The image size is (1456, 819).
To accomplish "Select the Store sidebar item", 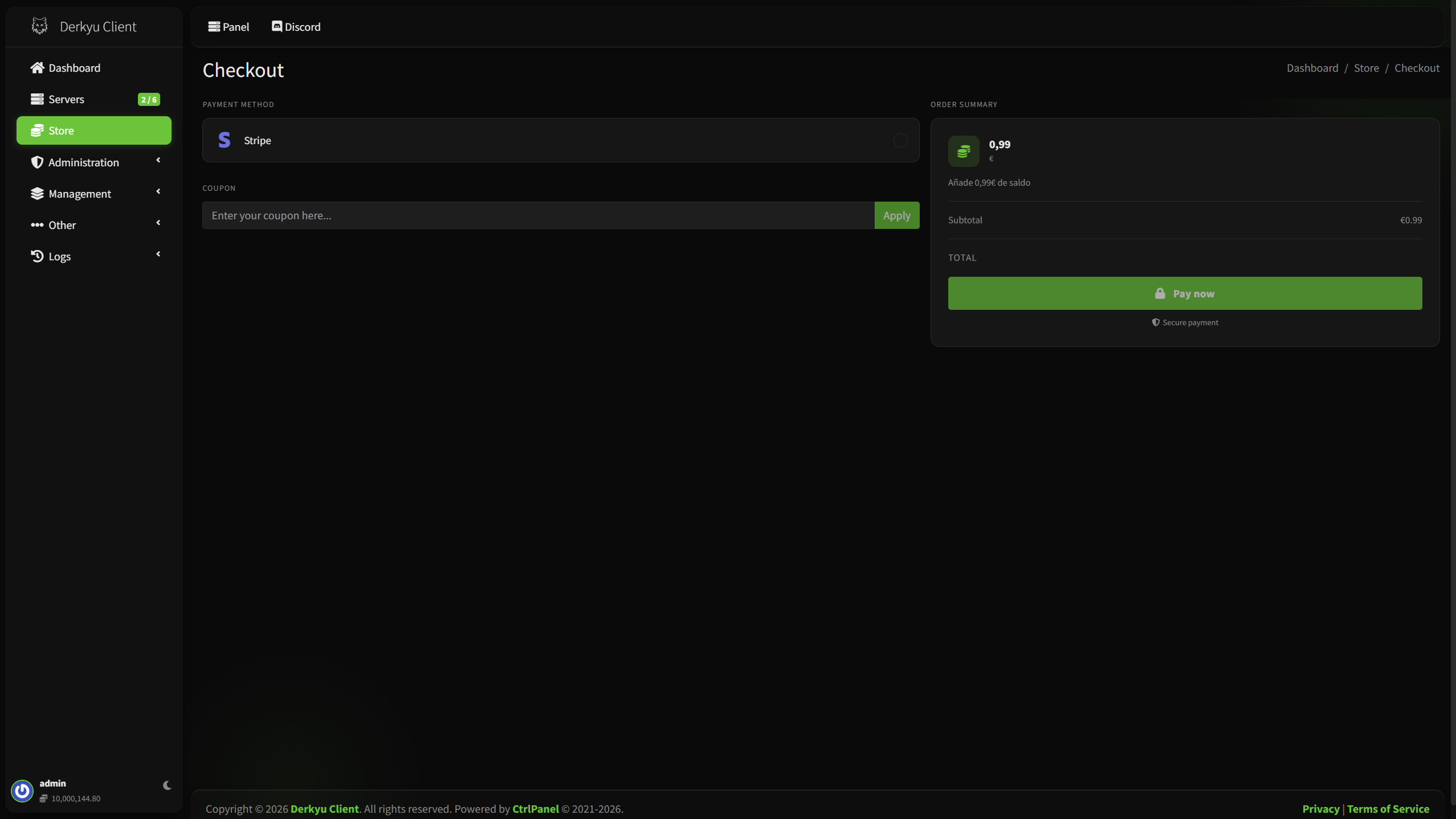I will tap(94, 130).
